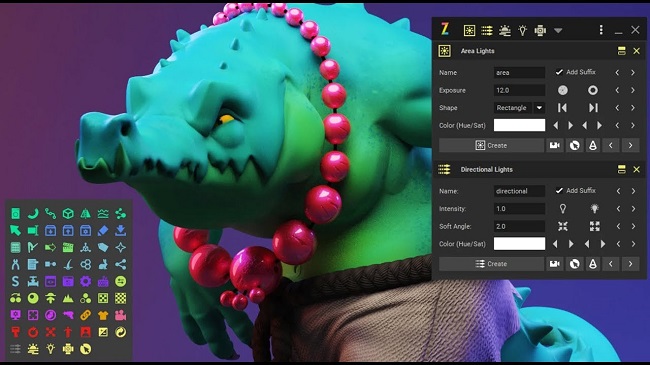Image resolution: width=650 pixels, height=365 pixels.
Task: Click the dim exposure circle icon
Action: (563, 90)
